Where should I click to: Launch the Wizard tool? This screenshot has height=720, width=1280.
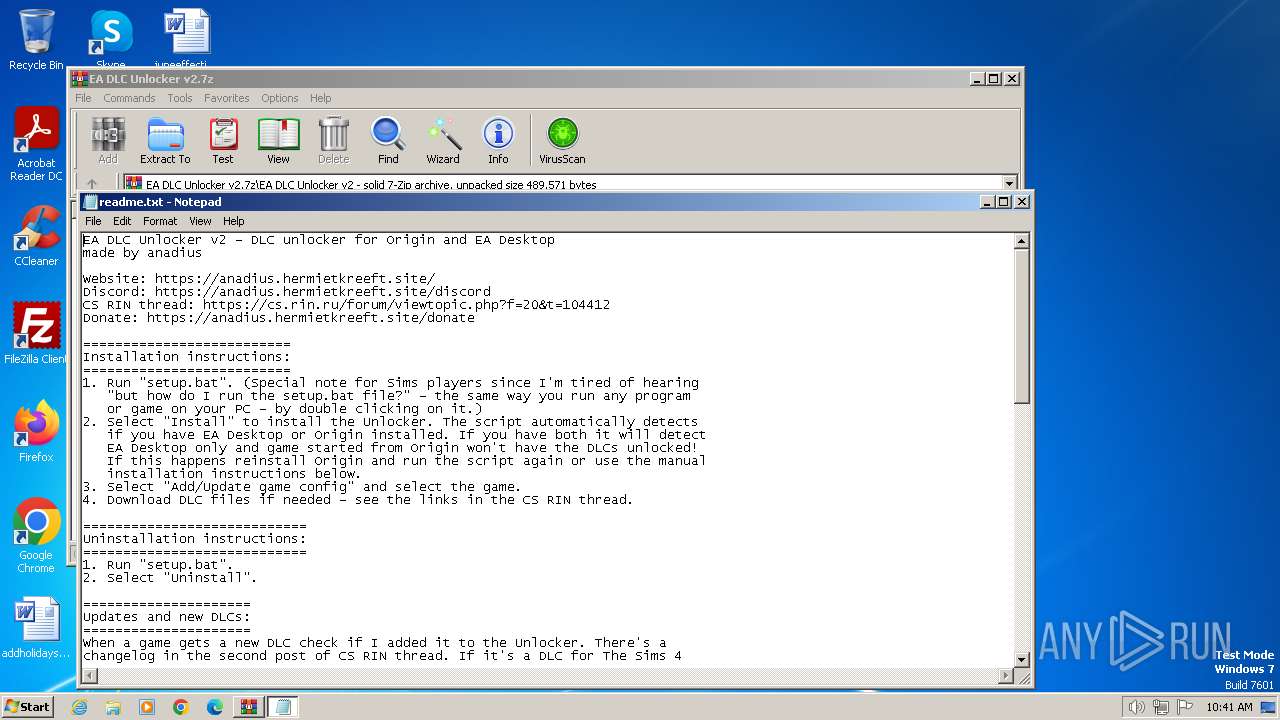[443, 141]
